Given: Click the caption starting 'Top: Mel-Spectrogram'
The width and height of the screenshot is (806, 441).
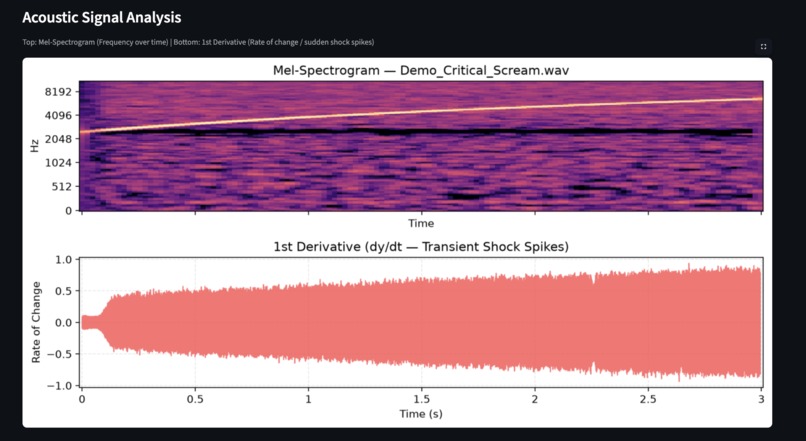Looking at the screenshot, I should click(198, 42).
